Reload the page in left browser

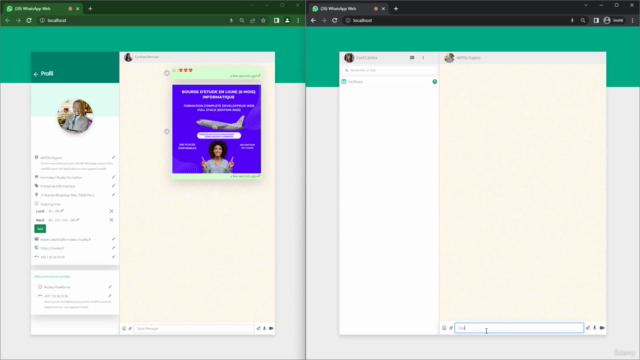click(x=29, y=20)
